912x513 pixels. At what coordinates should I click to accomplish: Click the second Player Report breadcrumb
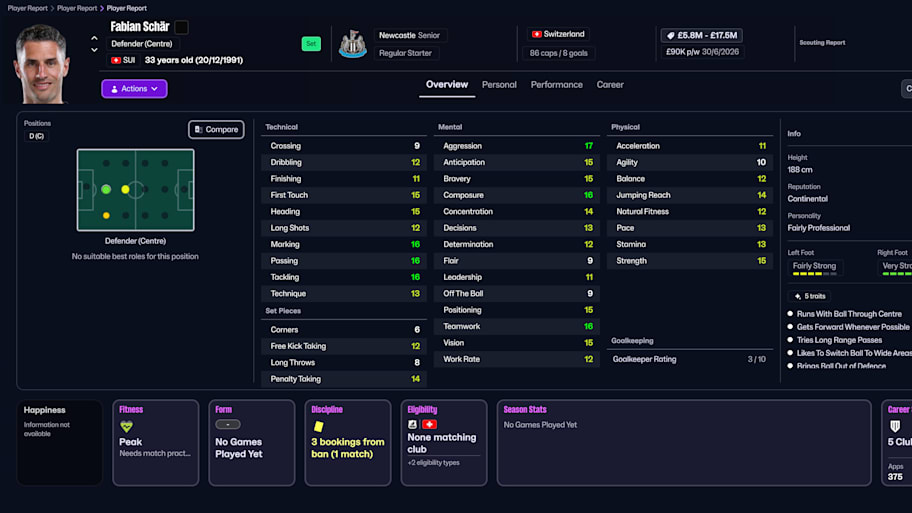tap(77, 8)
